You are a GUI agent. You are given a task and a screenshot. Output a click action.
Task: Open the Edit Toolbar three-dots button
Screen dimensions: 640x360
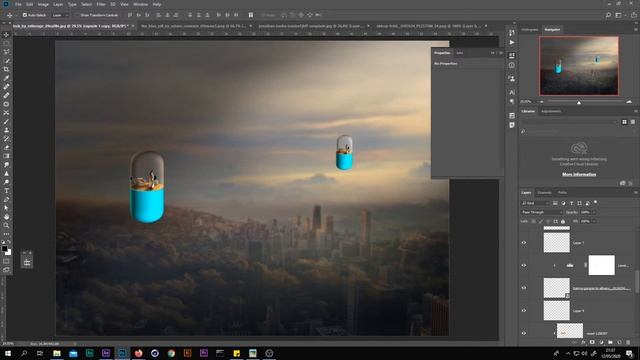[x=6, y=234]
